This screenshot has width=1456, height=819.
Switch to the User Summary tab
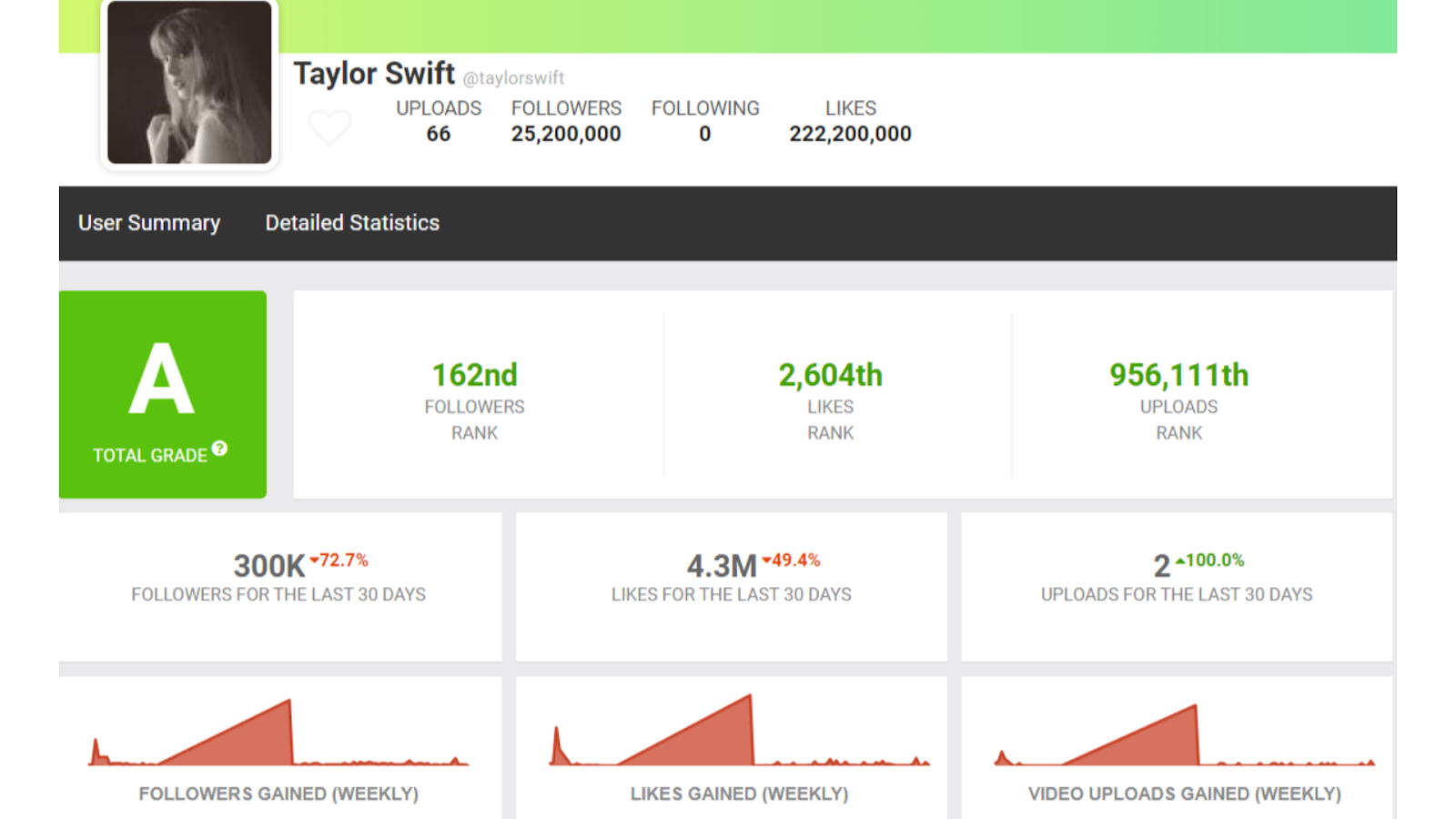click(149, 223)
